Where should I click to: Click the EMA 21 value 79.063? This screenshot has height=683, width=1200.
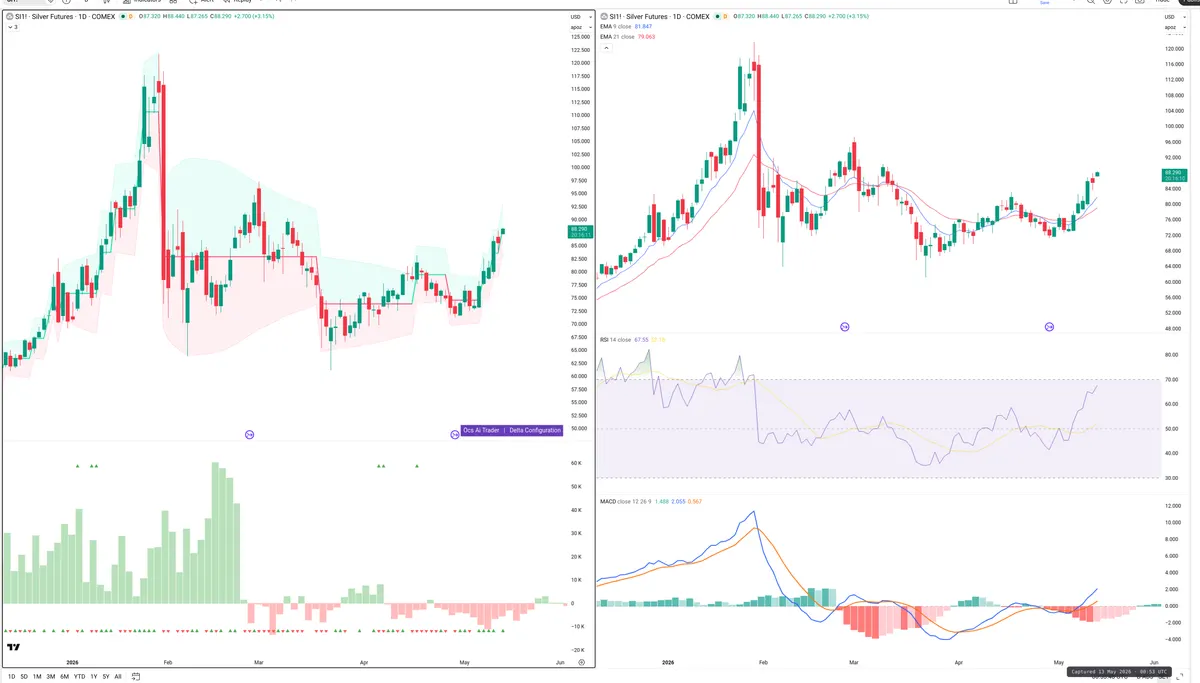(649, 36)
